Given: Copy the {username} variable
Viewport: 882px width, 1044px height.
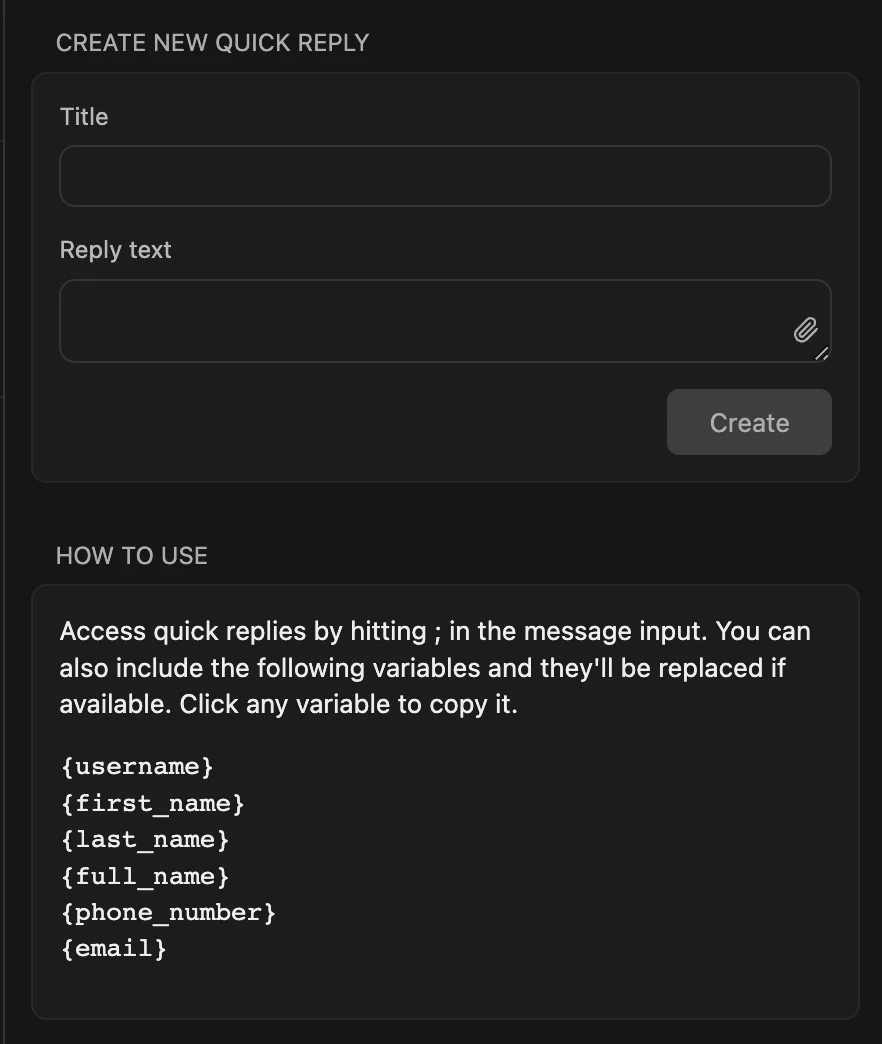Looking at the screenshot, I should click(x=136, y=766).
